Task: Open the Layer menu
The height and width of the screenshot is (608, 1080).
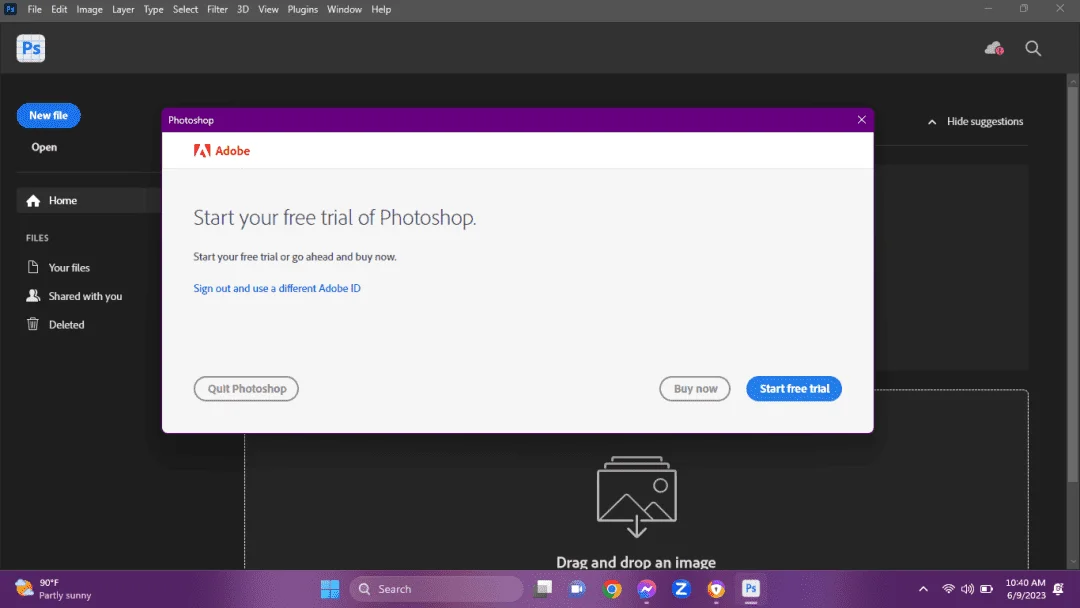Action: (123, 10)
